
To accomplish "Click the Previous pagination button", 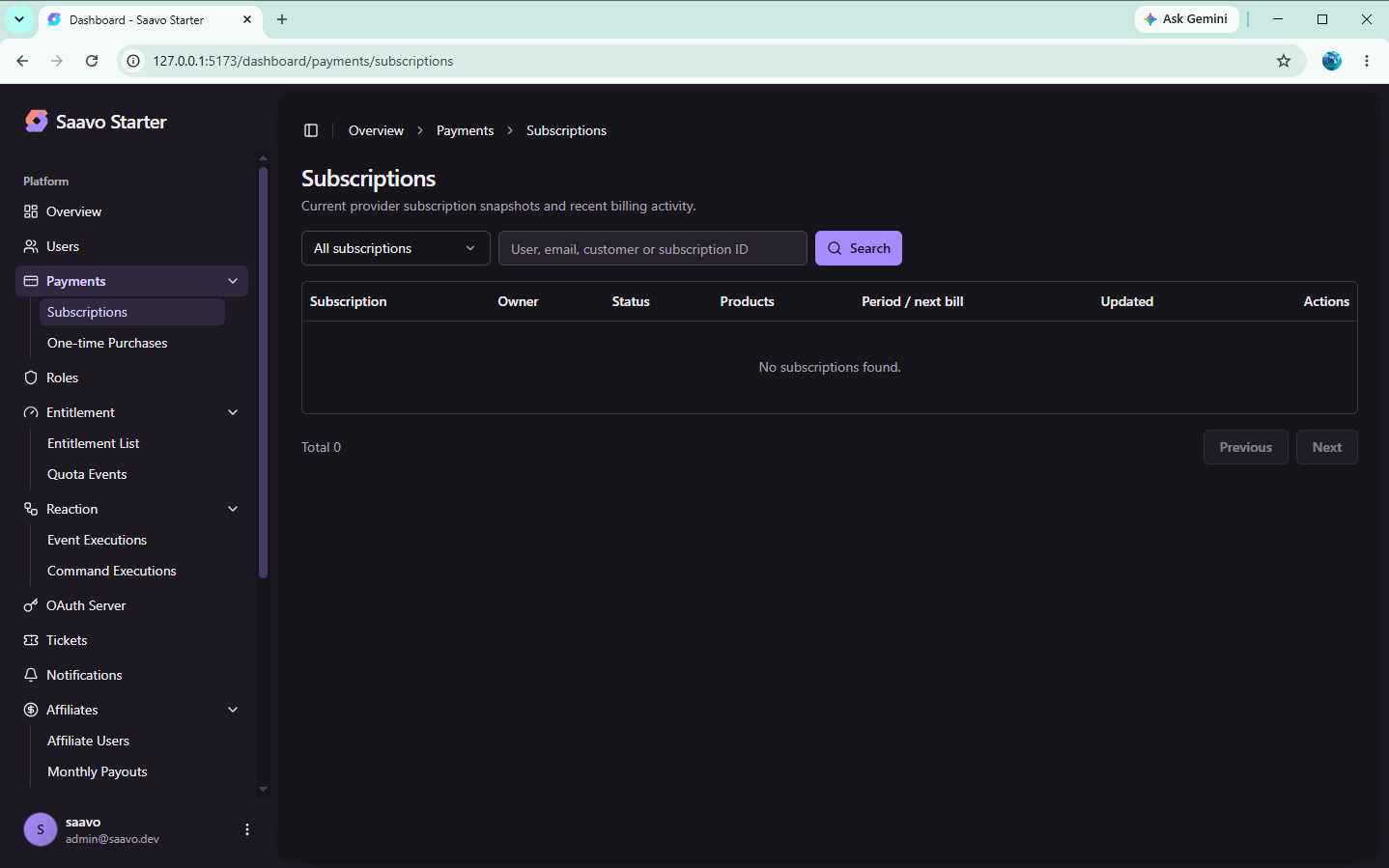I will tap(1246, 447).
